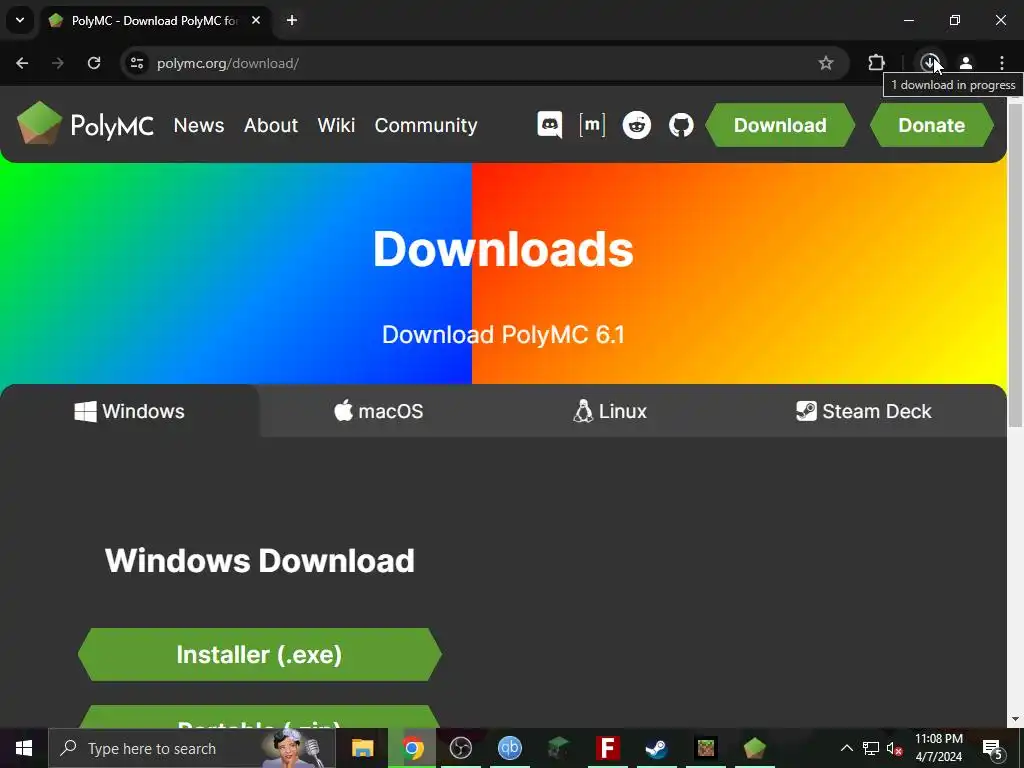1024x768 pixels.
Task: Open the News menu item
Action: [199, 125]
